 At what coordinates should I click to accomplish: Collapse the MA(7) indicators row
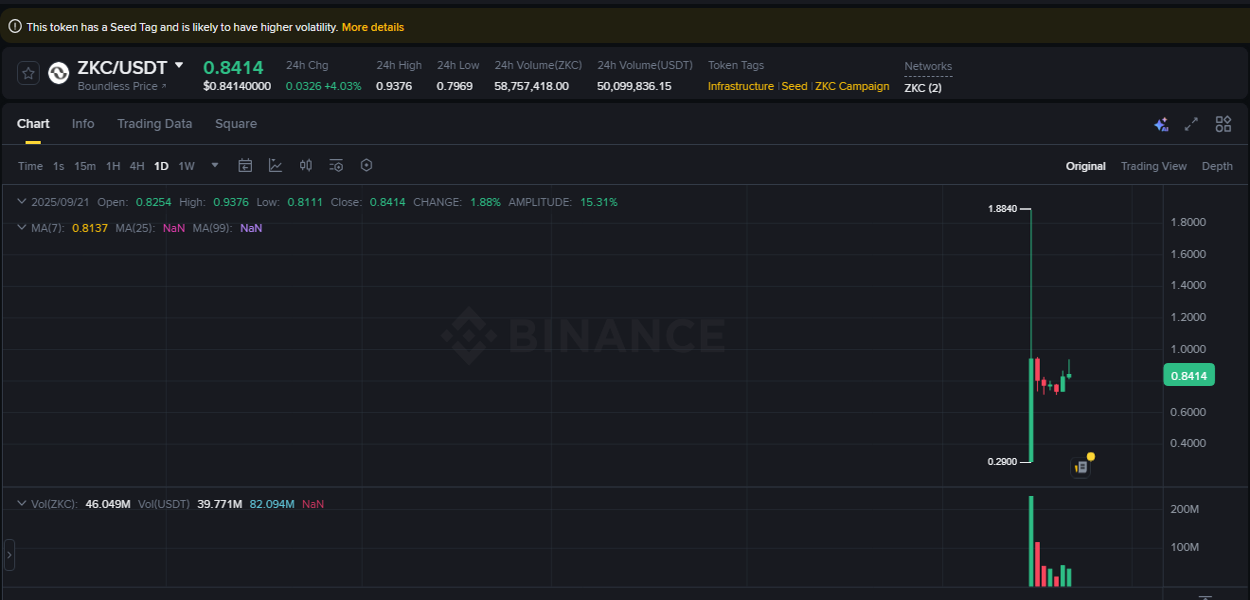pyautogui.click(x=20, y=228)
